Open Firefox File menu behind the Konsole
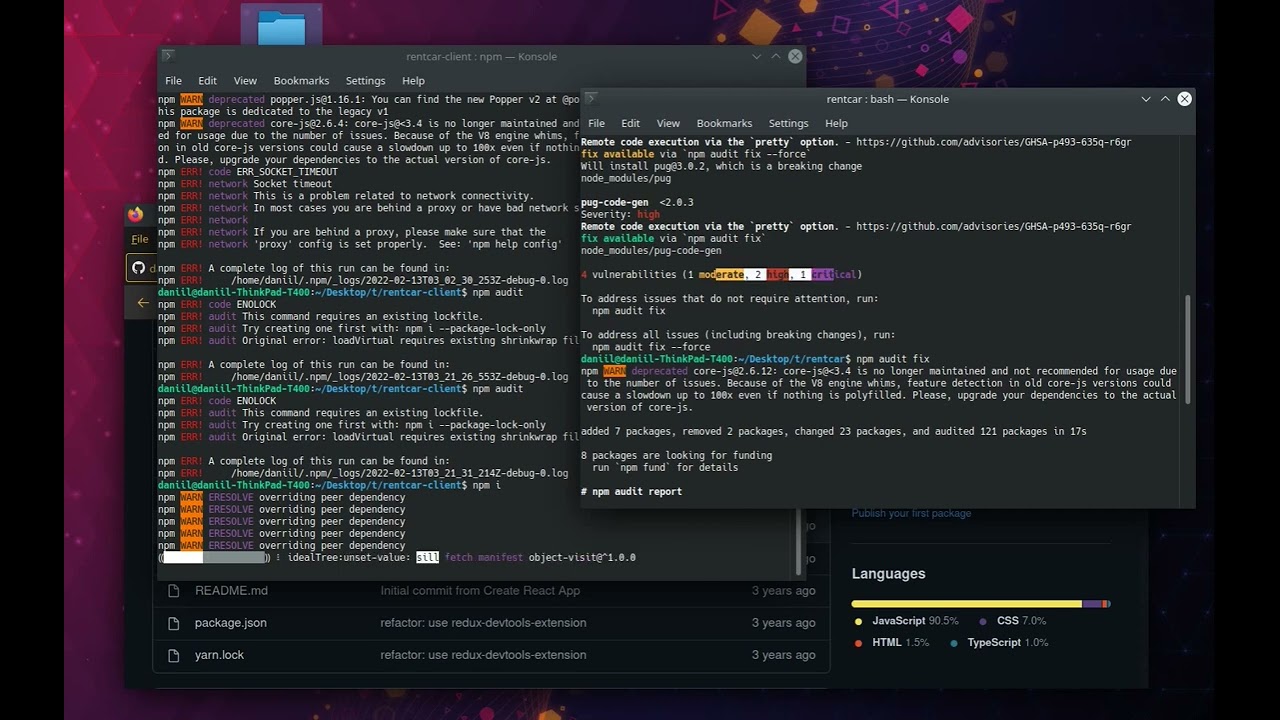The image size is (1280, 720). (x=140, y=239)
